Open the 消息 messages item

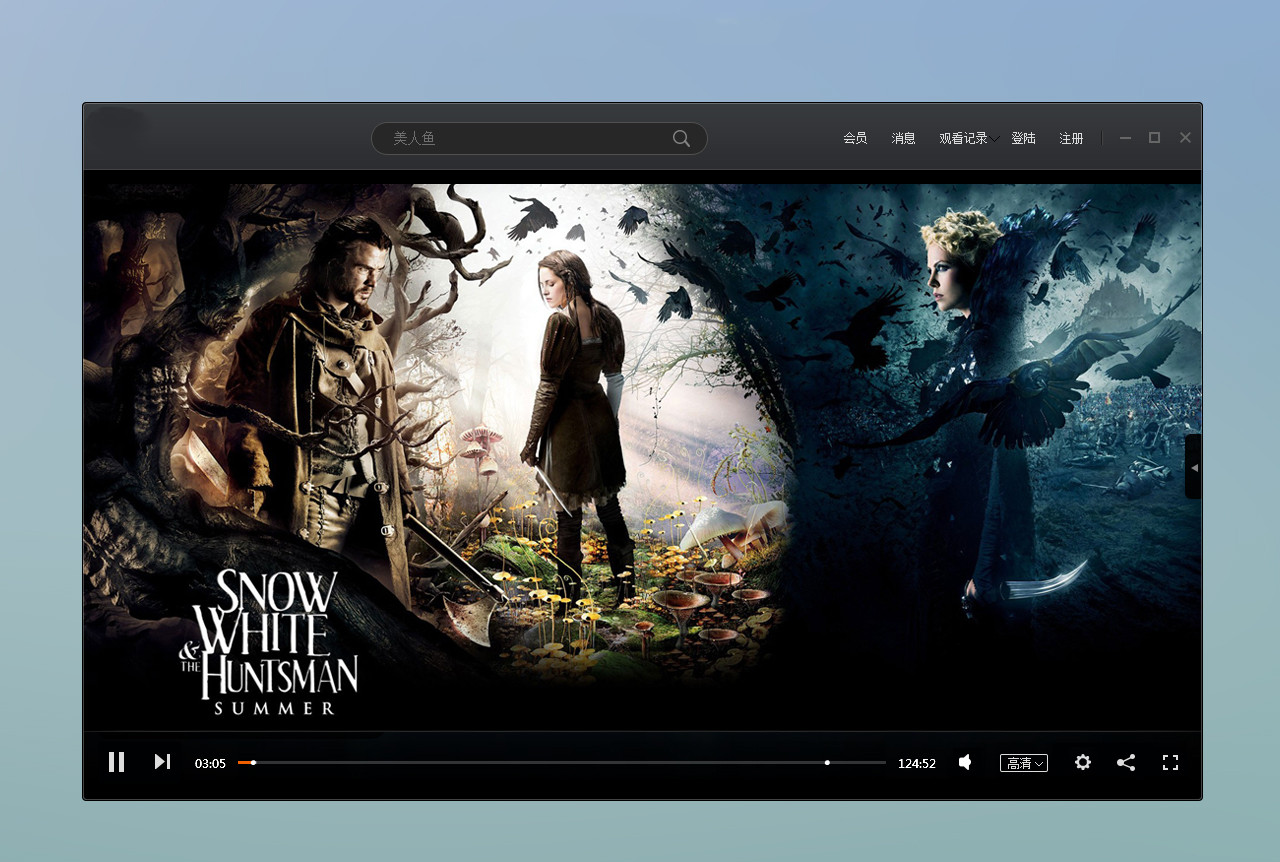[903, 139]
